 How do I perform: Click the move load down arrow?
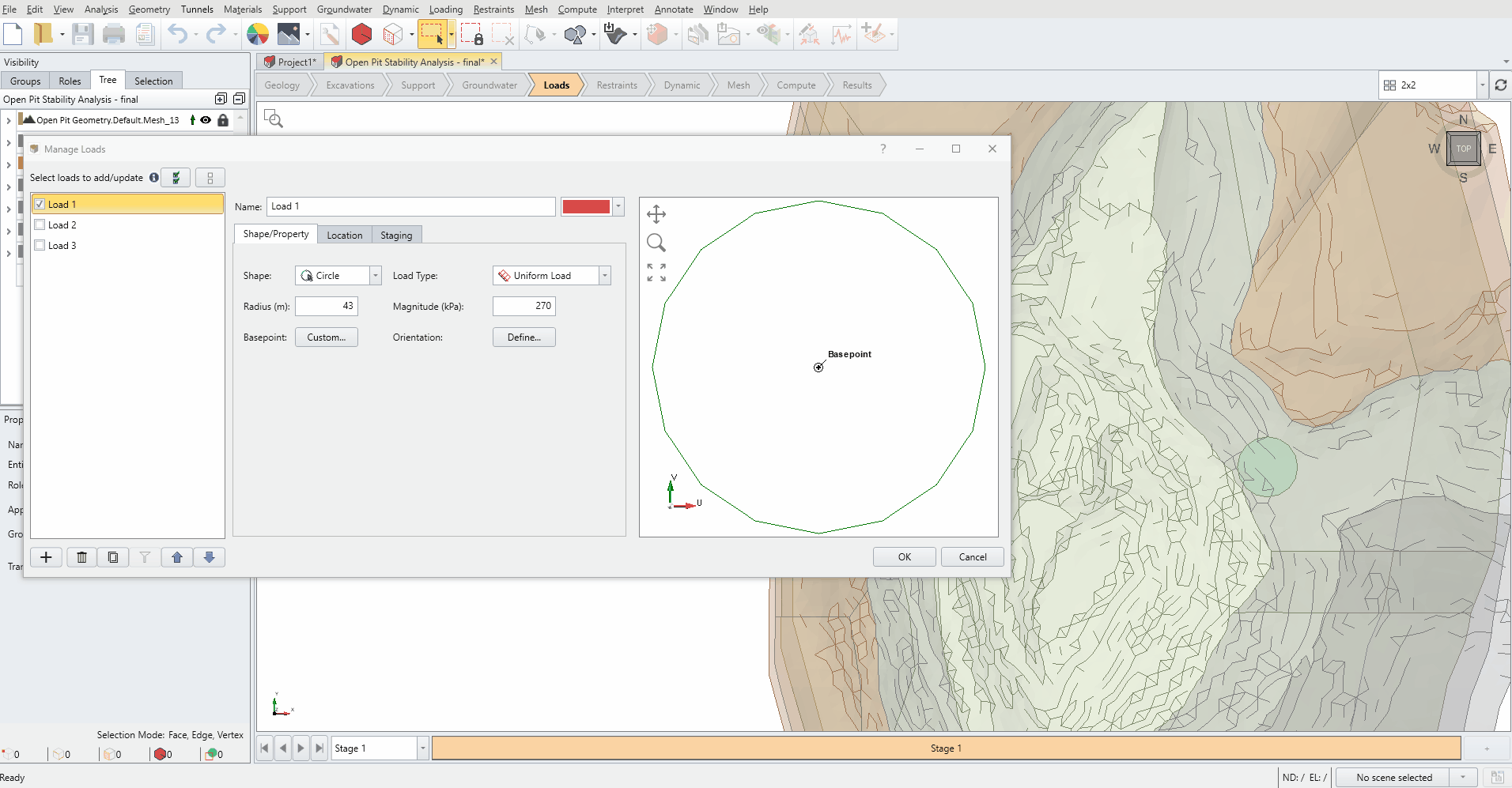pyautogui.click(x=210, y=557)
